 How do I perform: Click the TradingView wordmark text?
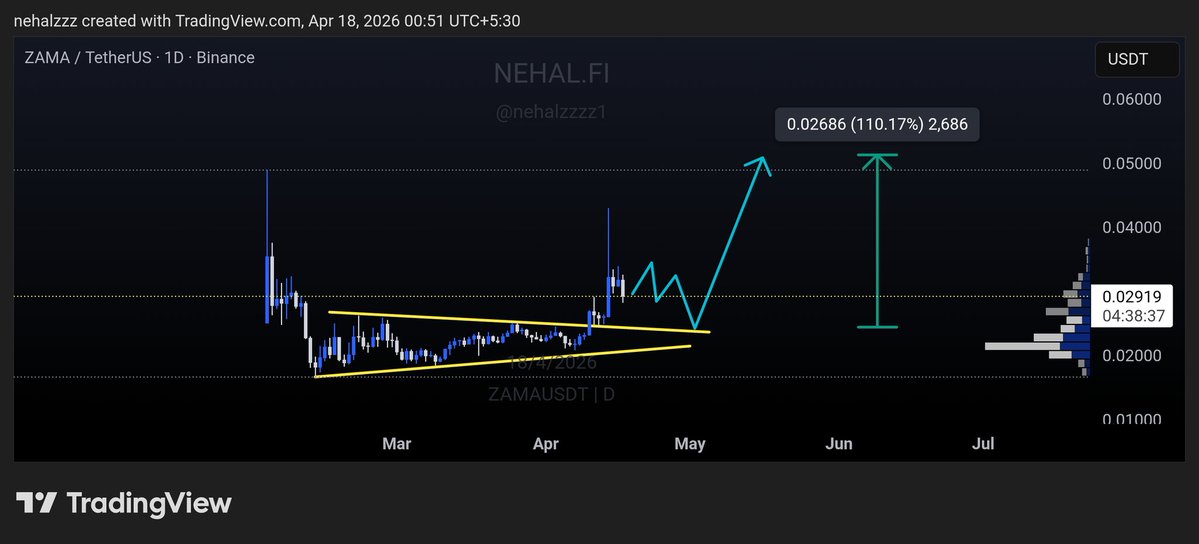(x=148, y=503)
